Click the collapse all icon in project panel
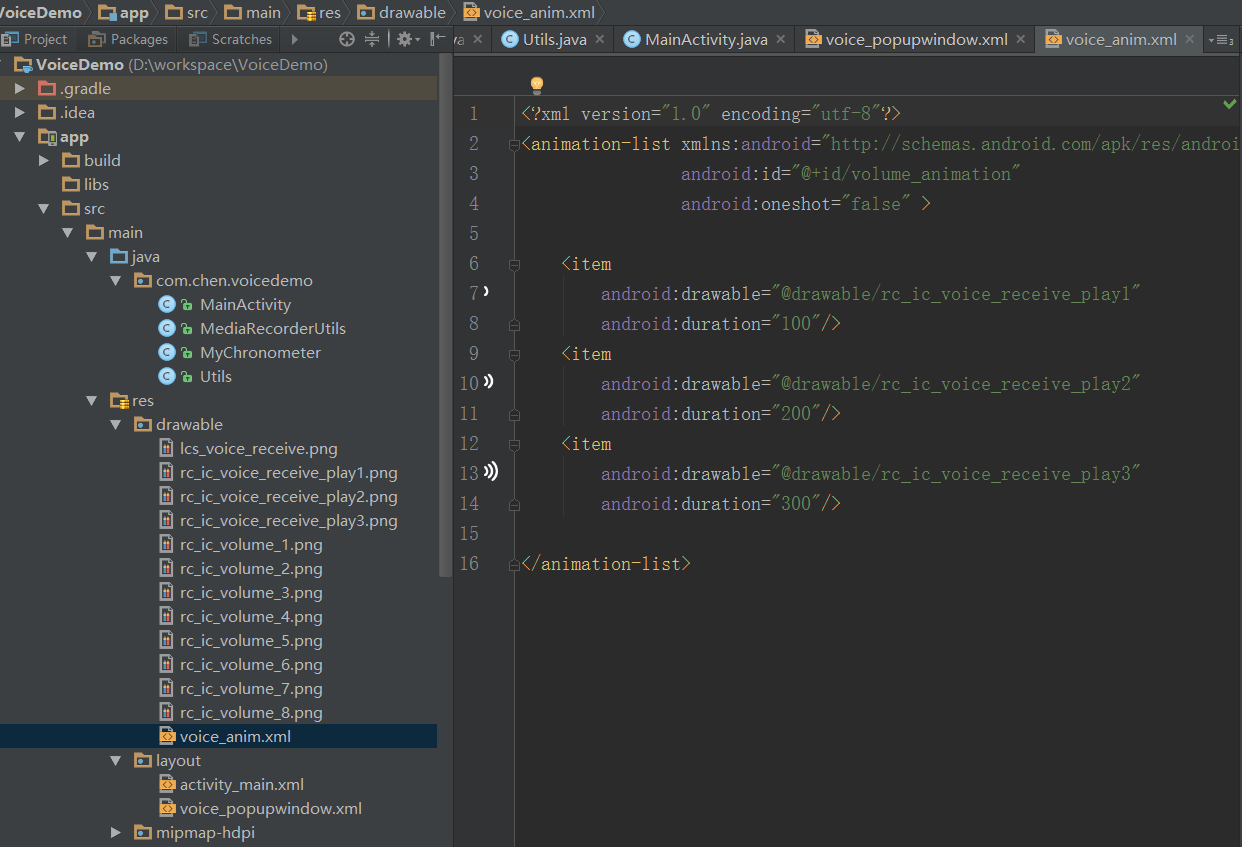The image size is (1242, 847). coord(372,39)
